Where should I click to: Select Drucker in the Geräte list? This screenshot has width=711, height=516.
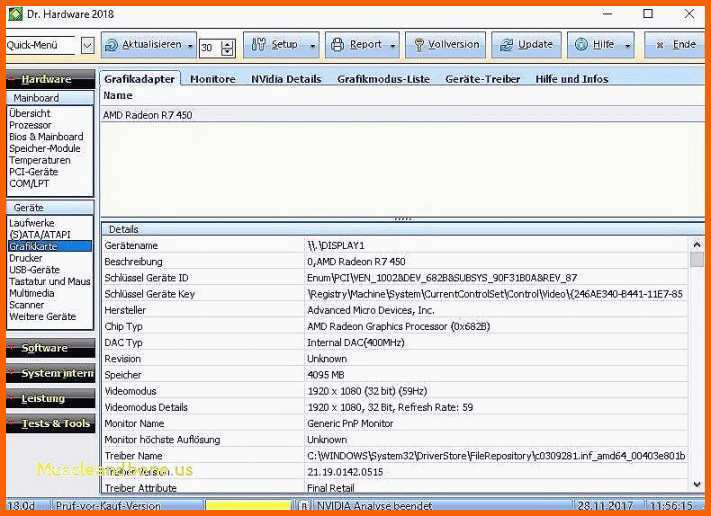(25, 258)
